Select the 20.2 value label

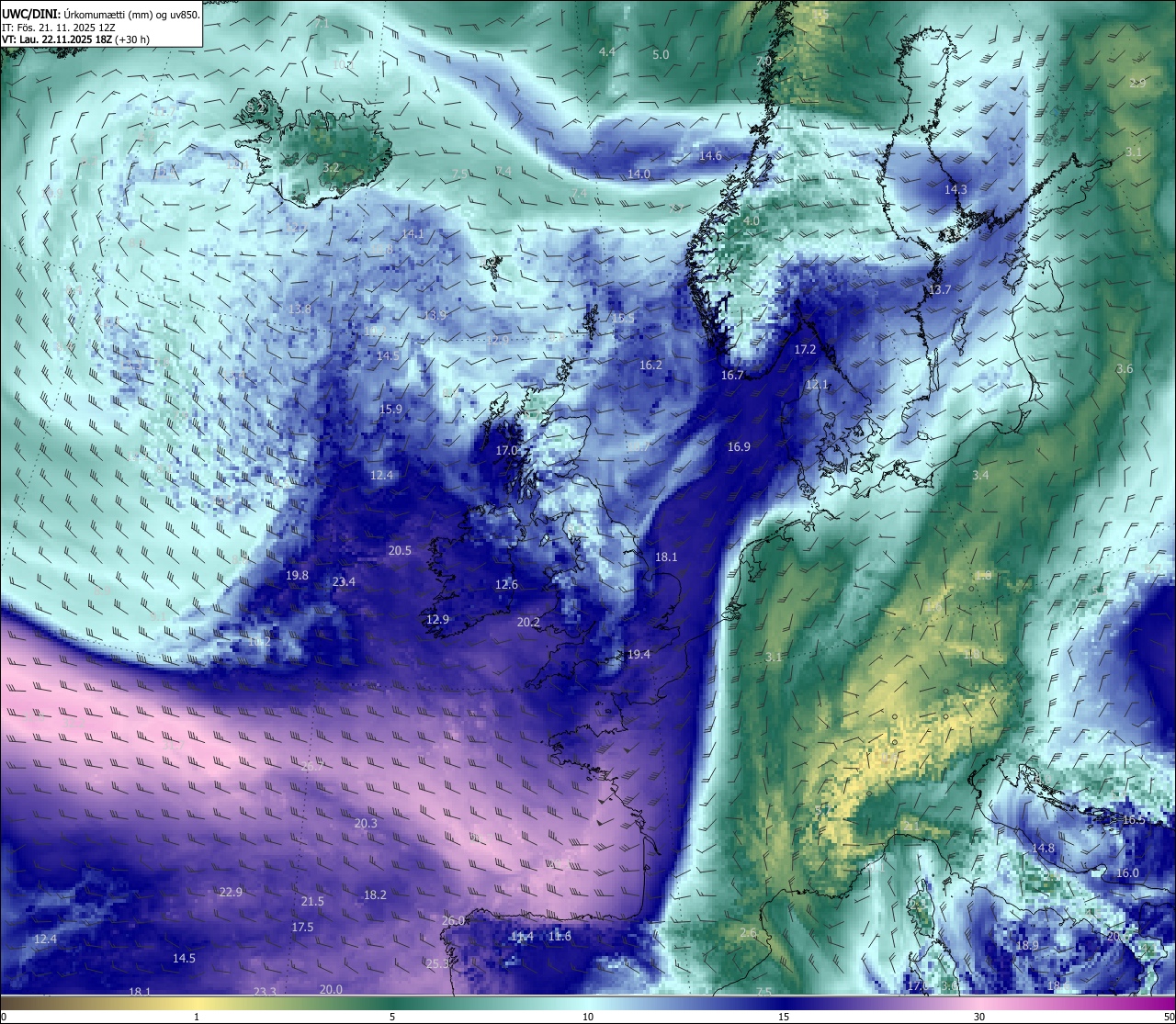pos(528,622)
